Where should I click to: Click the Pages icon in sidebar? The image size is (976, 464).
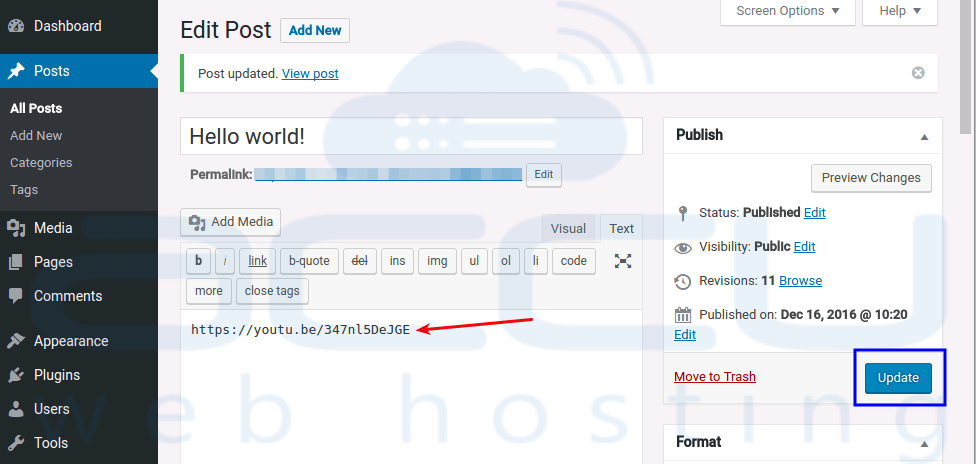16,262
